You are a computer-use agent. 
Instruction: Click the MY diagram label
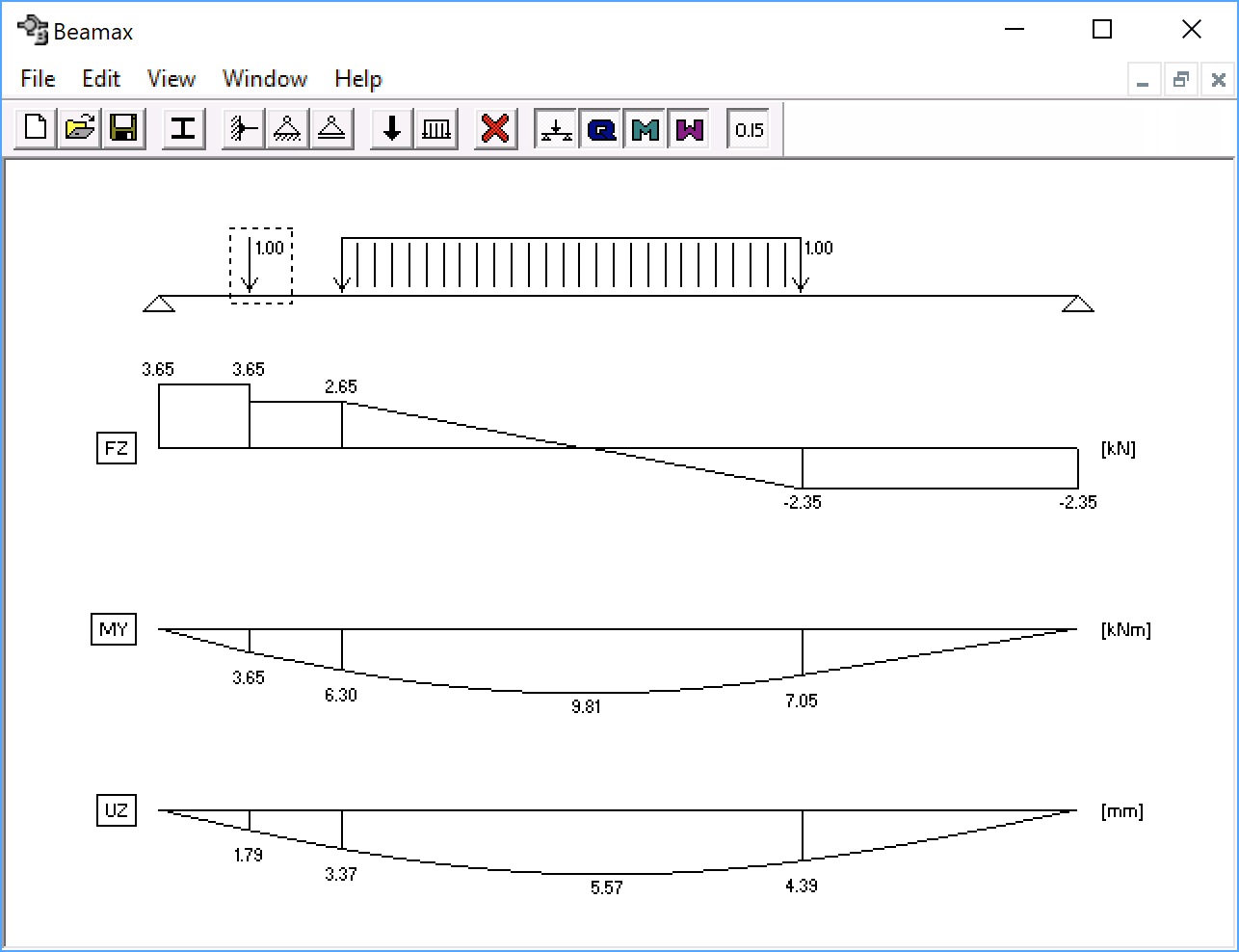114,629
